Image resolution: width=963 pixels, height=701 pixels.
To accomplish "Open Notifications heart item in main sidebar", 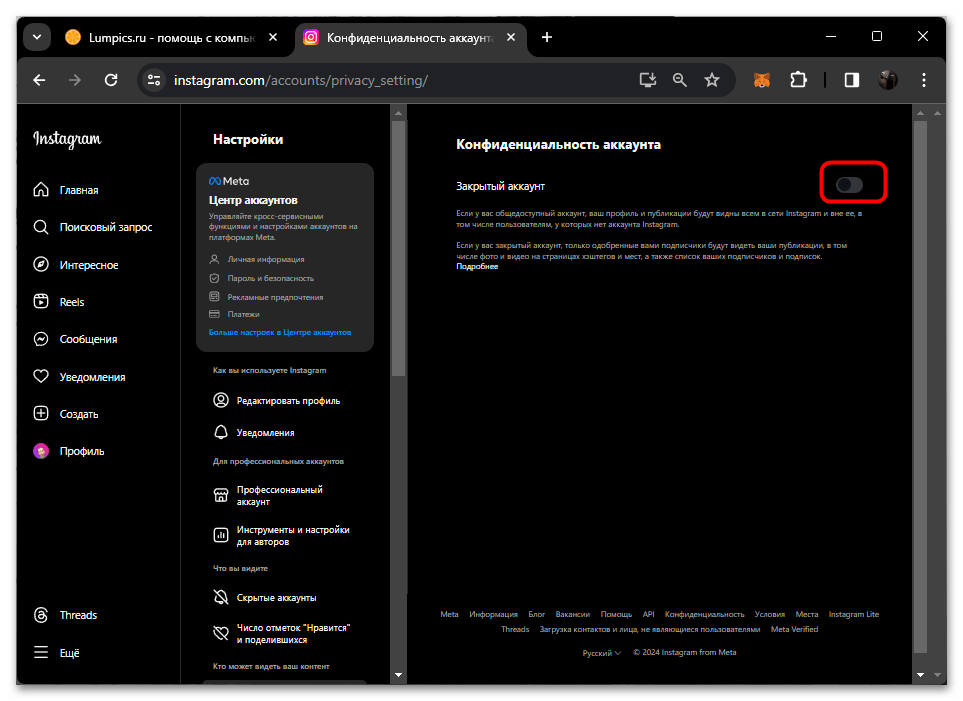I will click(x=79, y=377).
